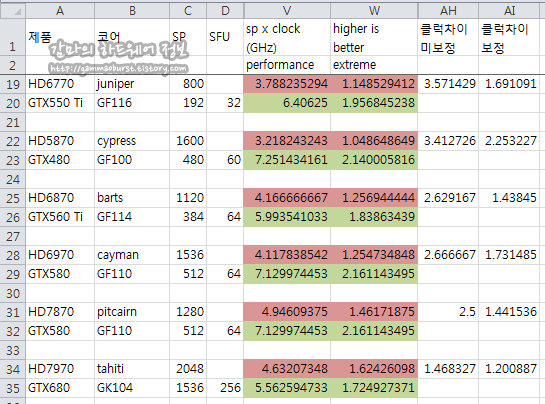The width and height of the screenshot is (545, 404).
Task: Select column AI header
Action: tap(509, 11)
